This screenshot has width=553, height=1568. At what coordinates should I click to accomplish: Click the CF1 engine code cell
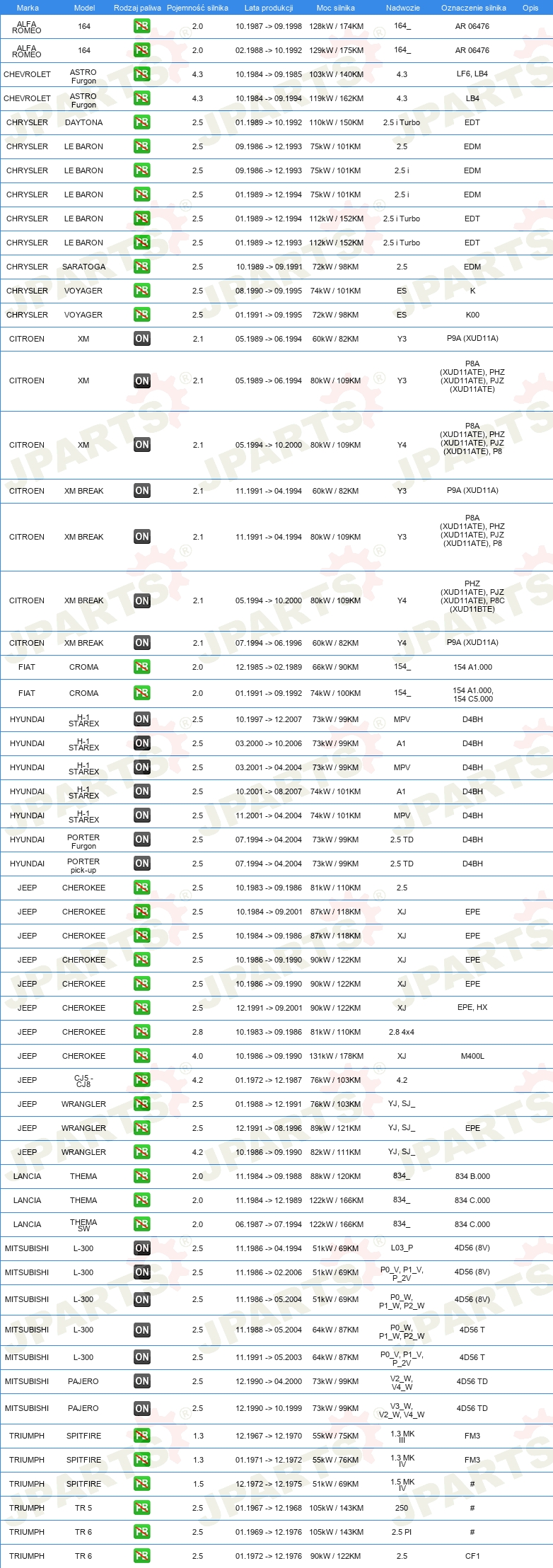(x=472, y=1556)
